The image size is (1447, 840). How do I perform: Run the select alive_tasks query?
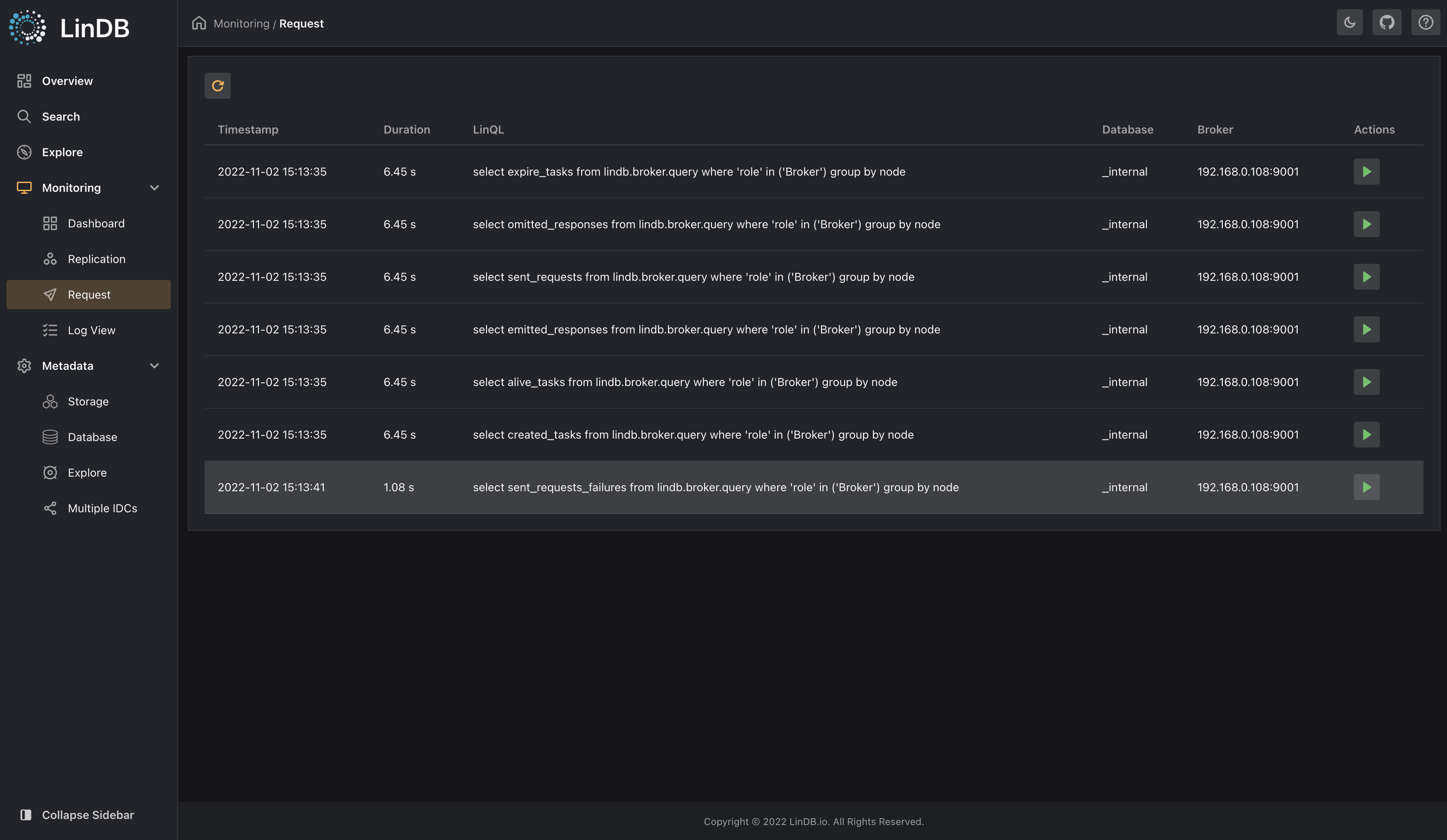pyautogui.click(x=1366, y=382)
